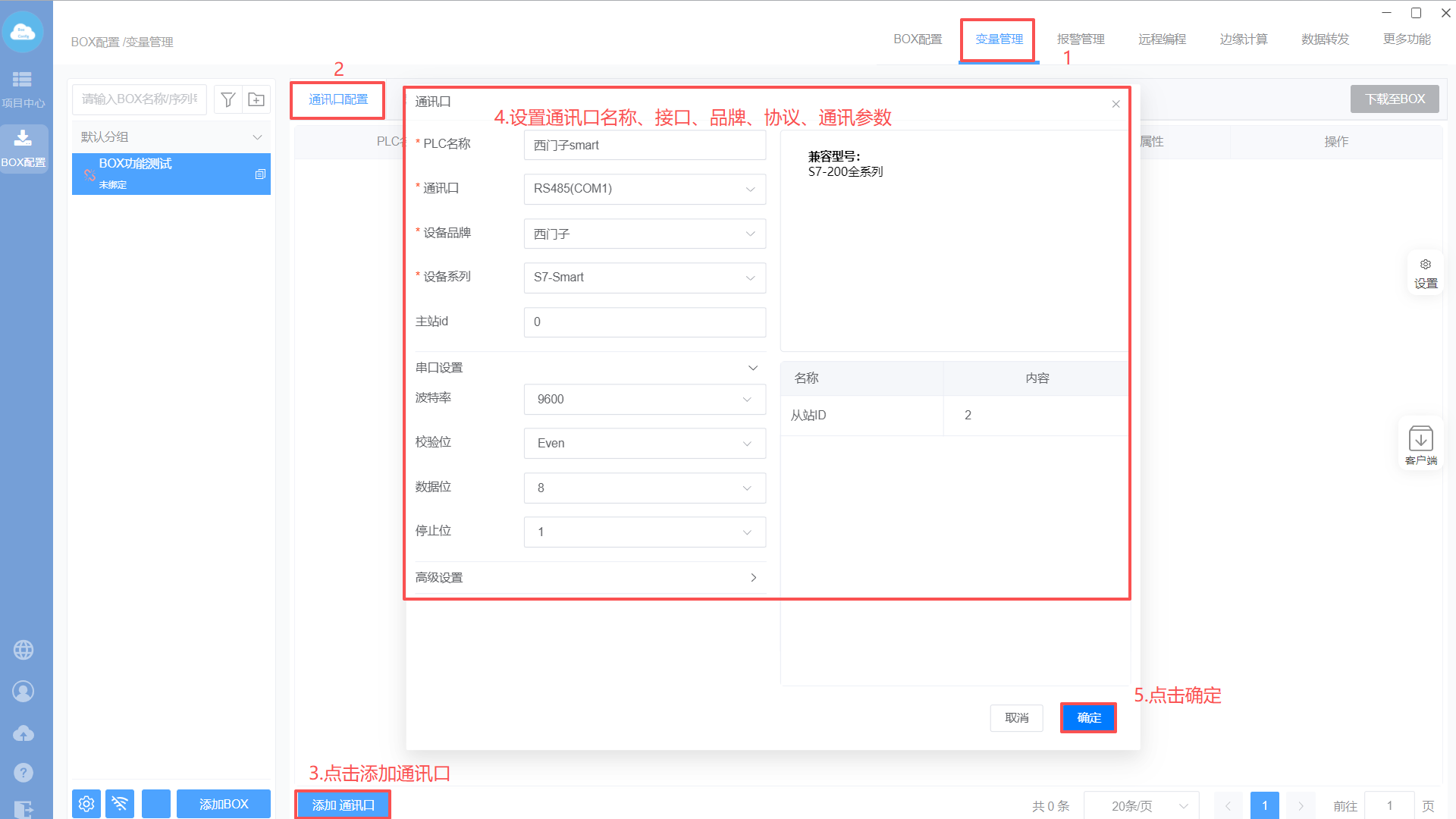
Task: Click the PLC名称 input field
Action: click(x=644, y=145)
